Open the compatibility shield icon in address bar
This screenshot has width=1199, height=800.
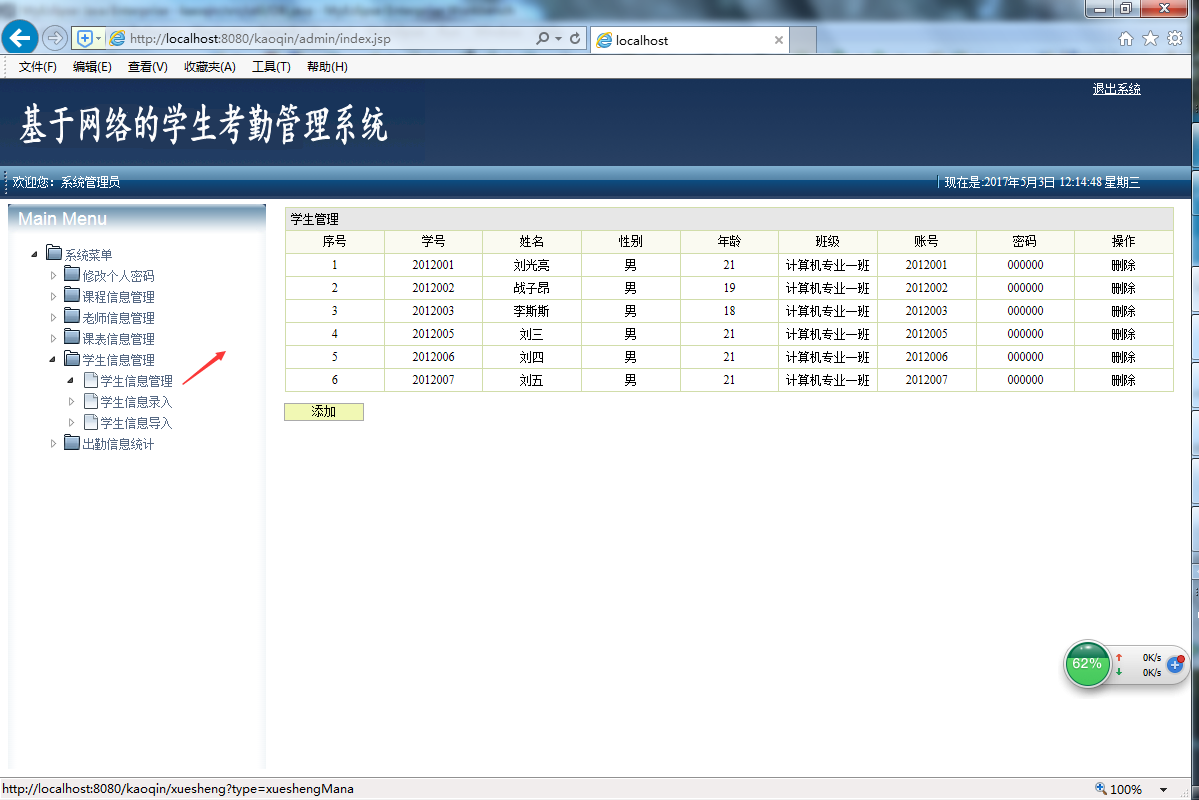pos(85,38)
